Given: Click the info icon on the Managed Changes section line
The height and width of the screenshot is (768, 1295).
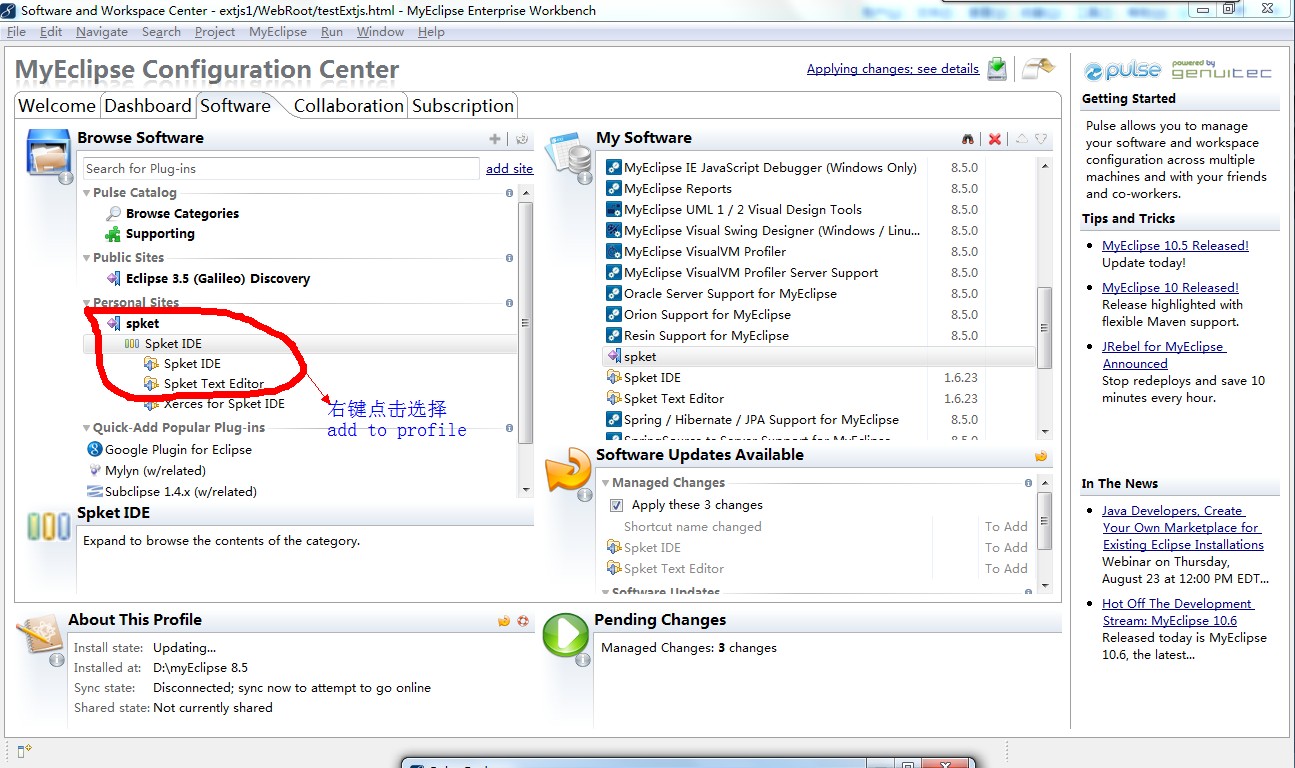Looking at the screenshot, I should click(1028, 483).
